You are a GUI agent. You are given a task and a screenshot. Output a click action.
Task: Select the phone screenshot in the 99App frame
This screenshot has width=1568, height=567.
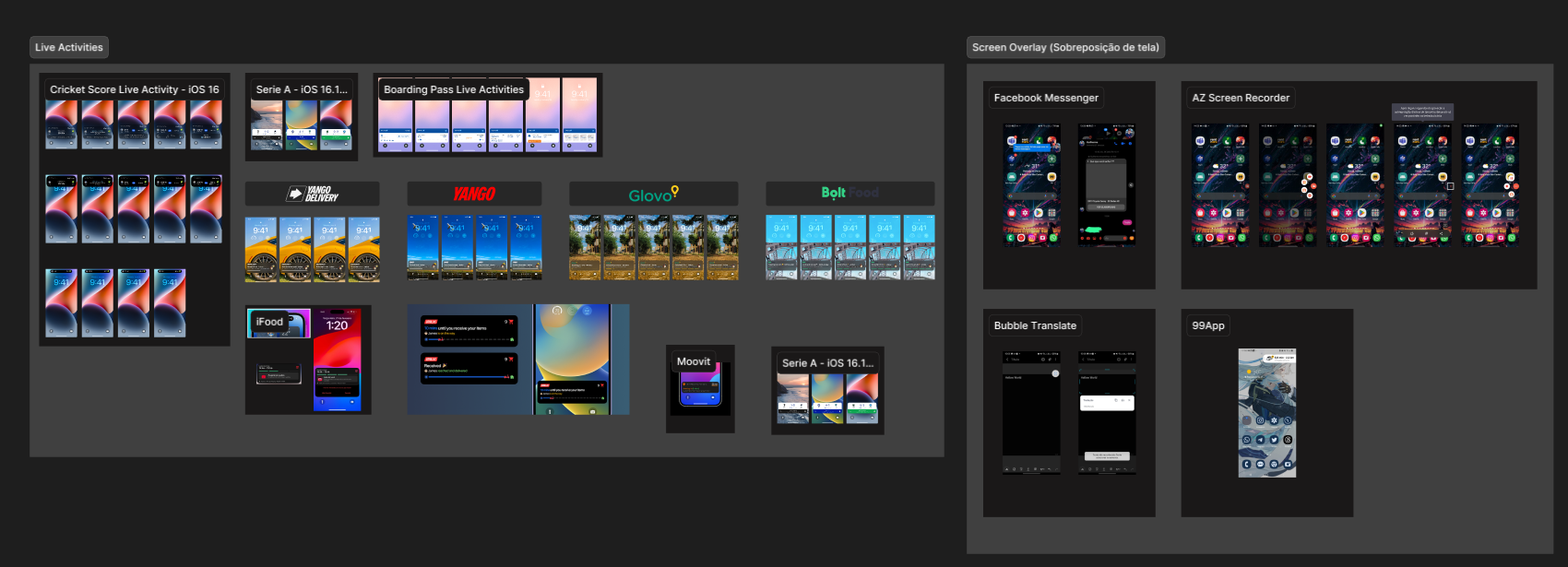coord(1266,413)
